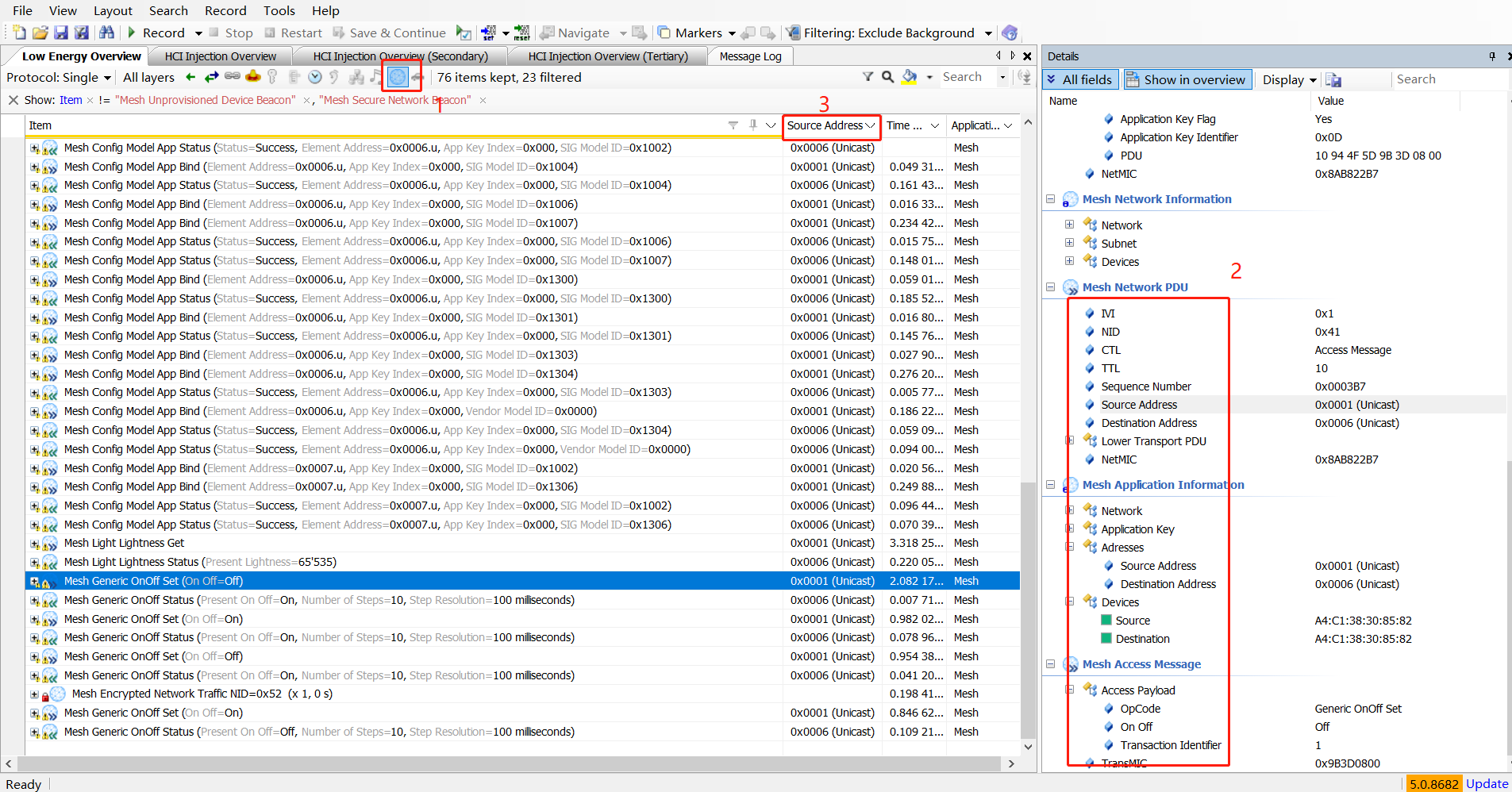Switch to HCI Injection Overview tab

coord(220,56)
